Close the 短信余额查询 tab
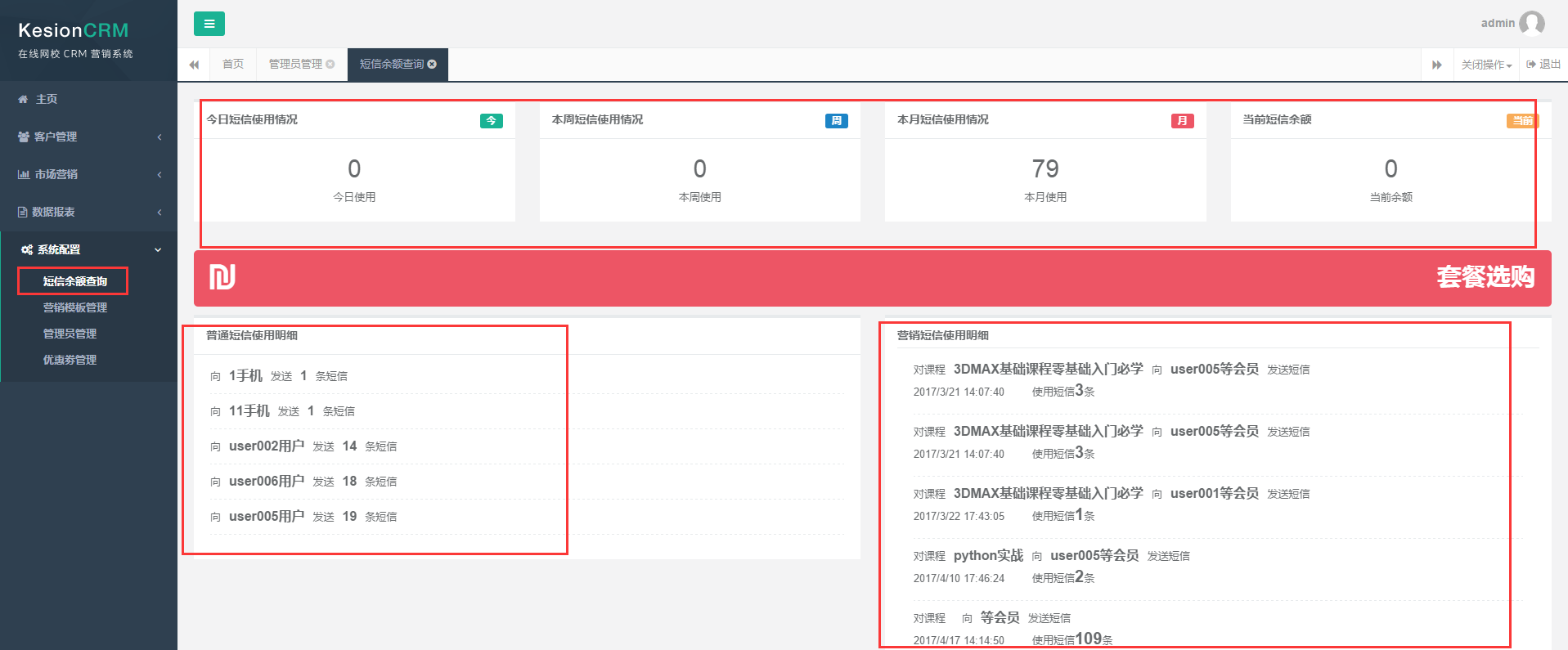 pyautogui.click(x=432, y=64)
